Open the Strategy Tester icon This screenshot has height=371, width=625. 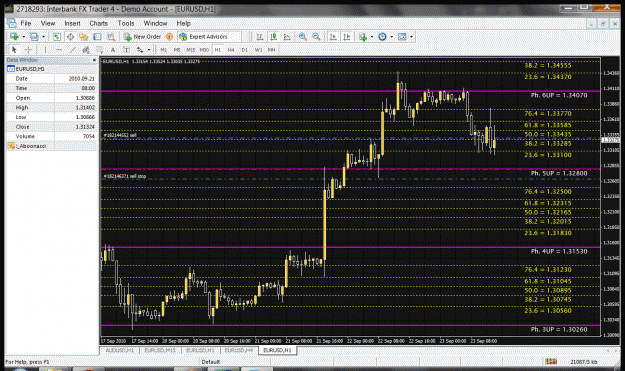click(111, 37)
